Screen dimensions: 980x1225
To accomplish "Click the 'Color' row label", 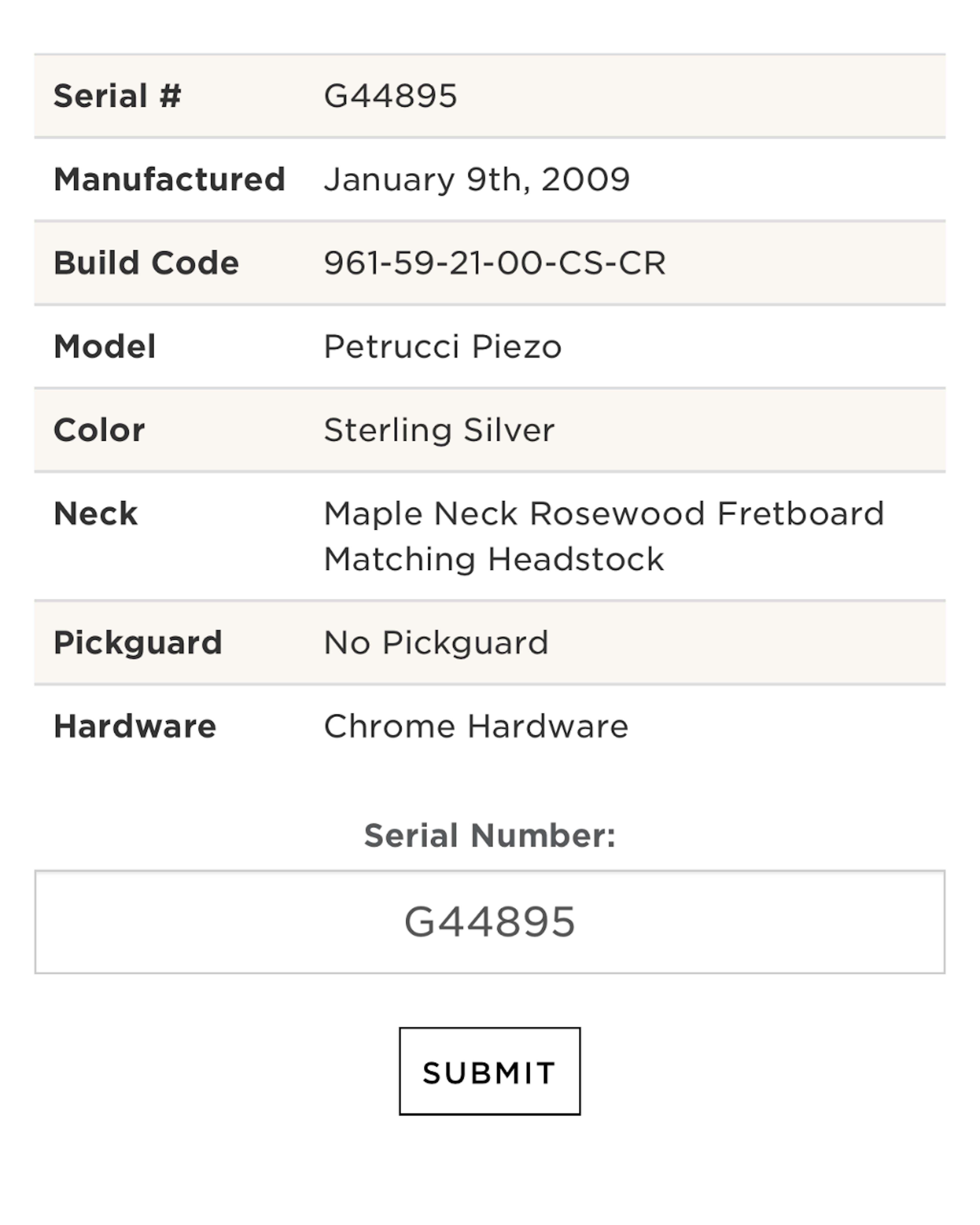I will click(x=99, y=430).
